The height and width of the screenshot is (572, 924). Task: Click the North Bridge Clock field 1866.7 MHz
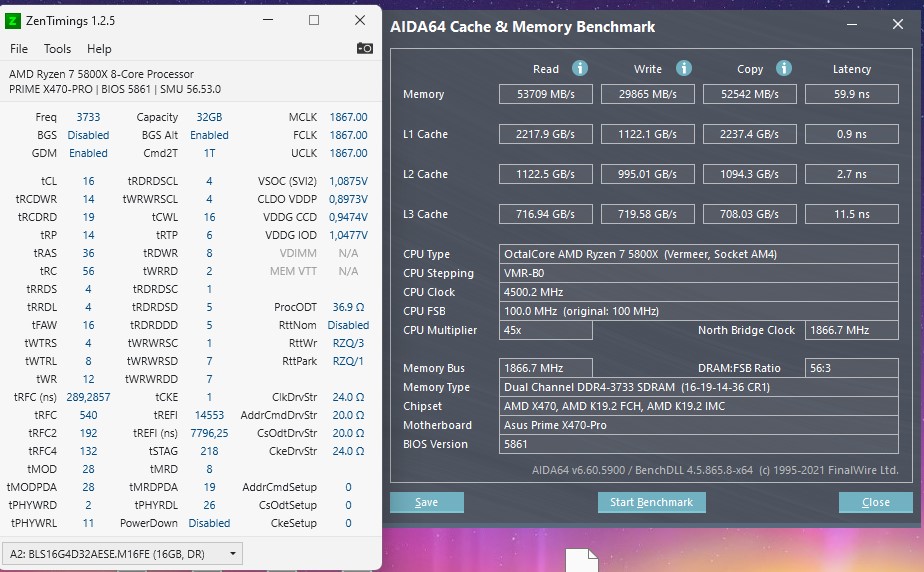pos(852,330)
